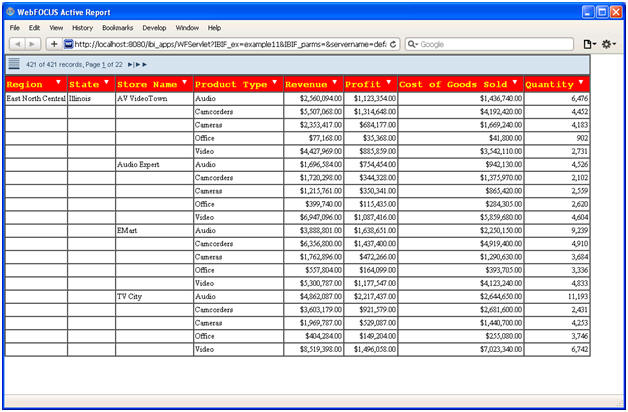The height and width of the screenshot is (412, 628).
Task: Click page number 1 in pagination
Action: tap(103, 64)
